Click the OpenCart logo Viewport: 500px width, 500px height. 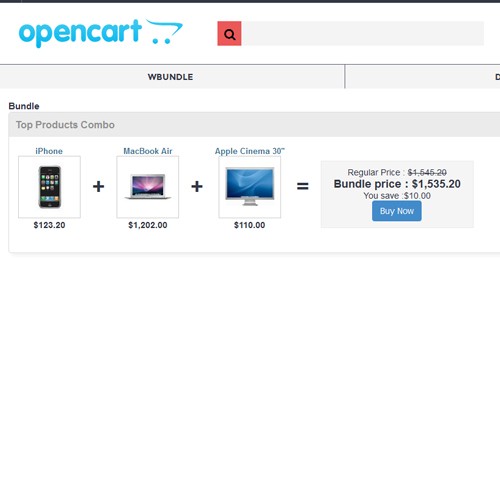101,33
